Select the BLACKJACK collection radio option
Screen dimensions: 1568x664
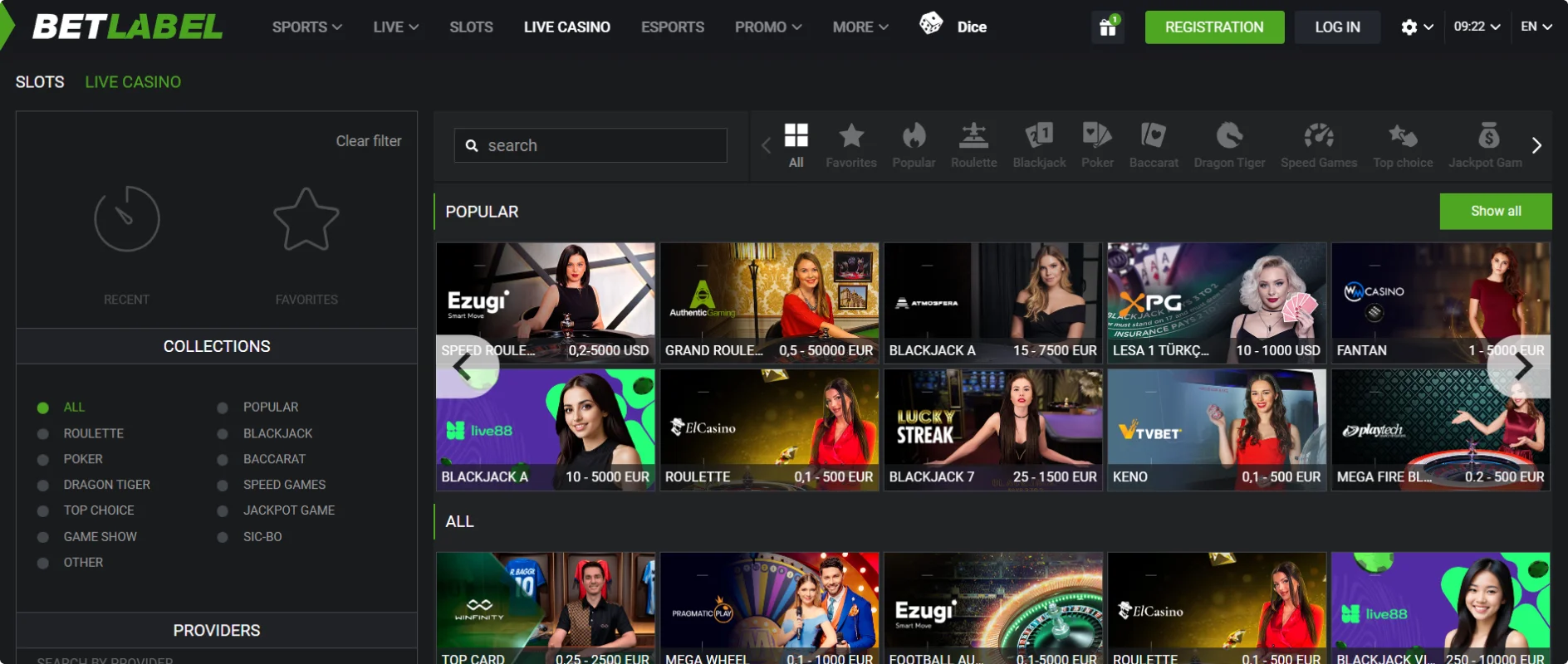[x=265, y=434]
